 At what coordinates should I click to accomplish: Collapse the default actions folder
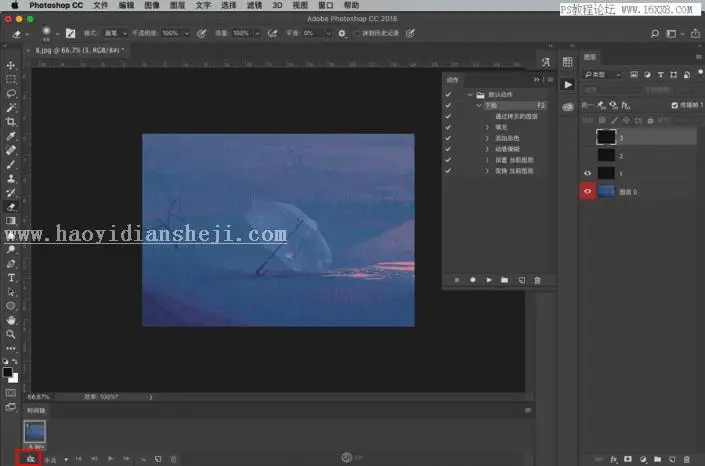click(470, 94)
